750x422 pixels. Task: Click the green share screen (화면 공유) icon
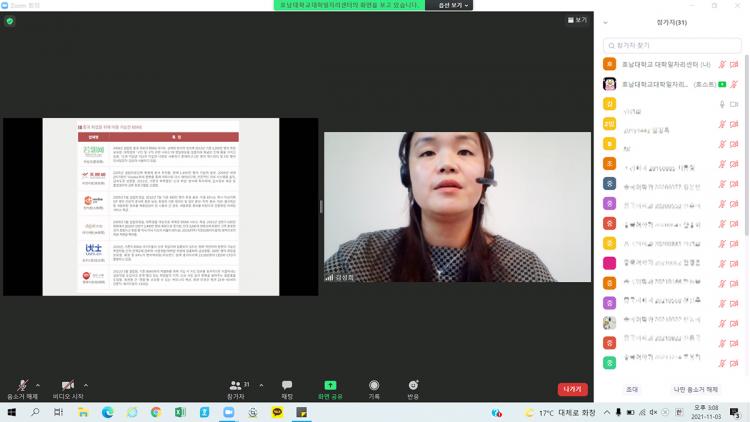[330, 385]
